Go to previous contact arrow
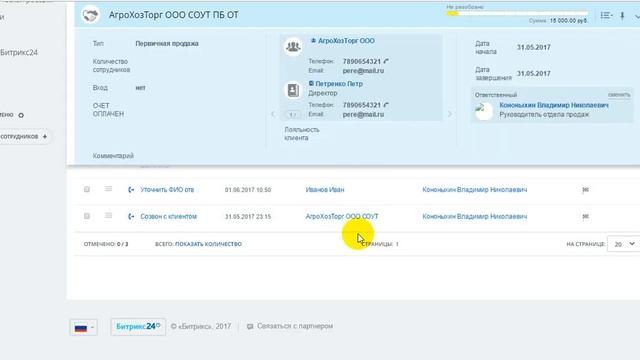This screenshot has height=360, width=640. coord(273,114)
